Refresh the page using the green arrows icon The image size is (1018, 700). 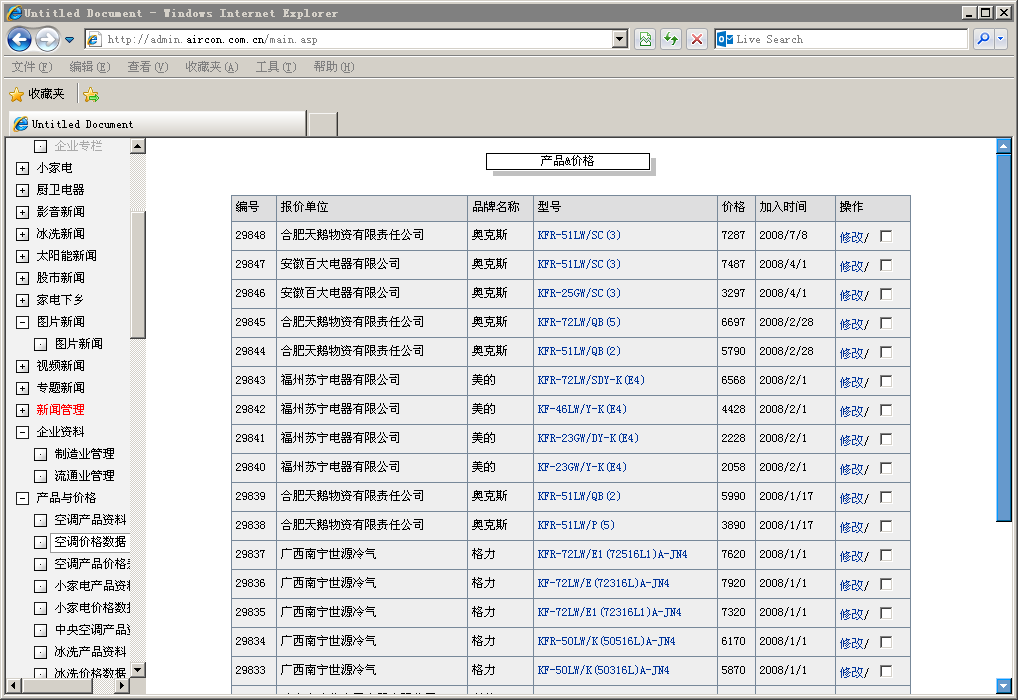point(671,40)
